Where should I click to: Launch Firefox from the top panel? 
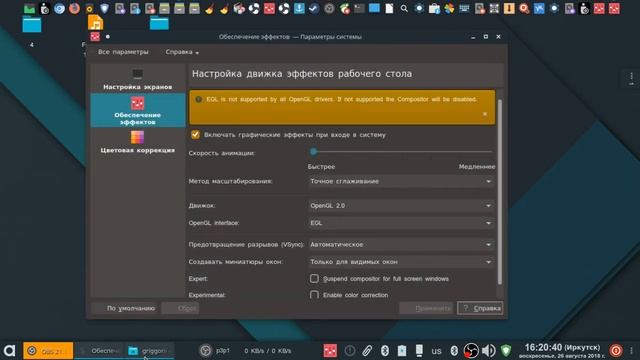74,8
